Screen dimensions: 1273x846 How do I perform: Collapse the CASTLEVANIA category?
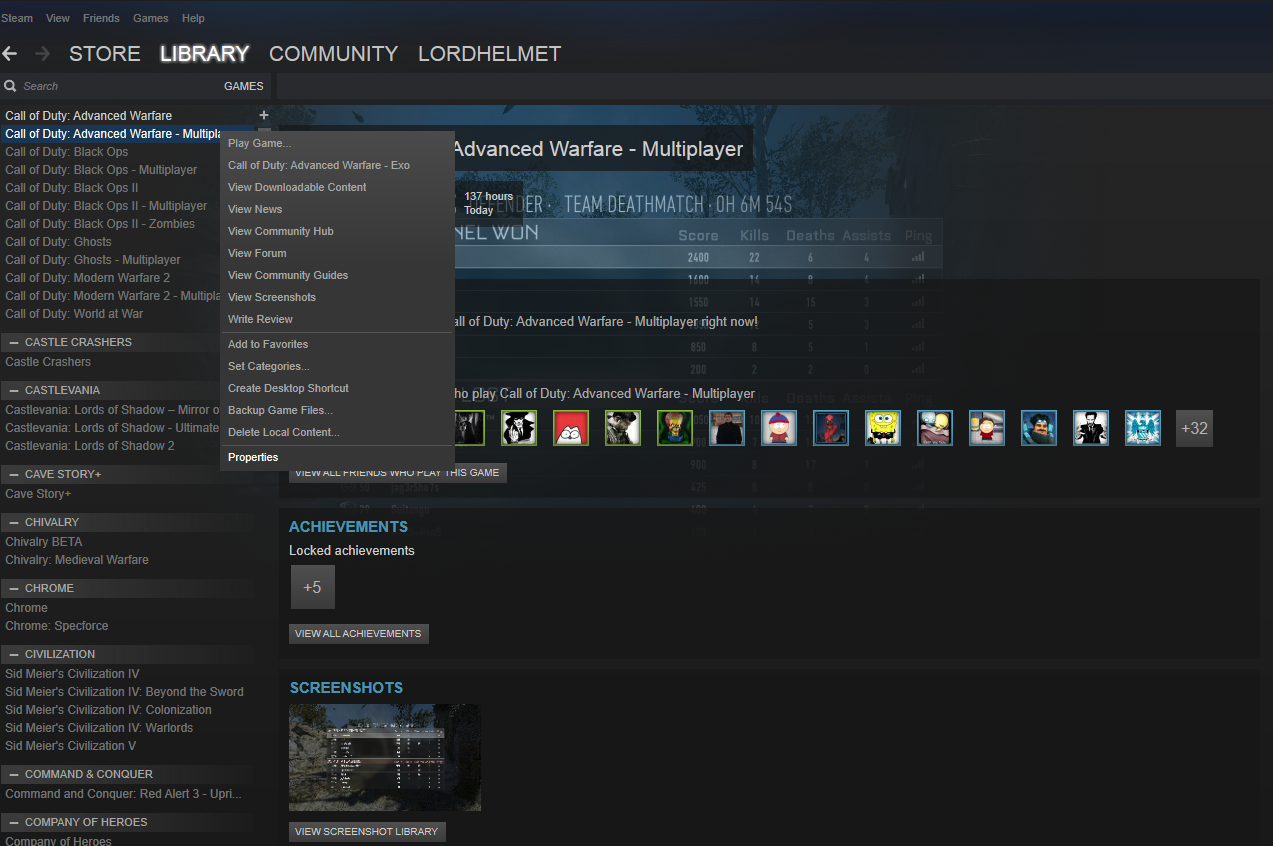point(14,390)
